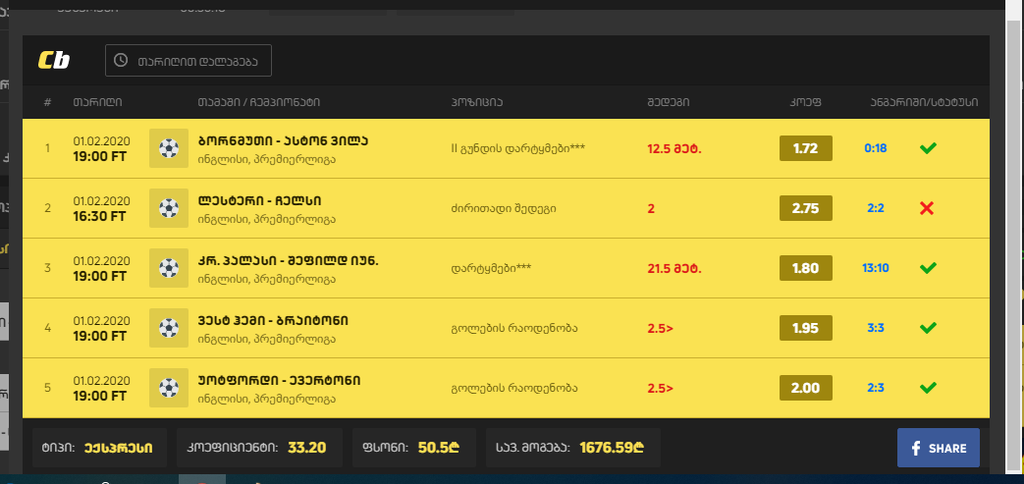Click ანგარიში/სტატუსი column header

point(924,103)
